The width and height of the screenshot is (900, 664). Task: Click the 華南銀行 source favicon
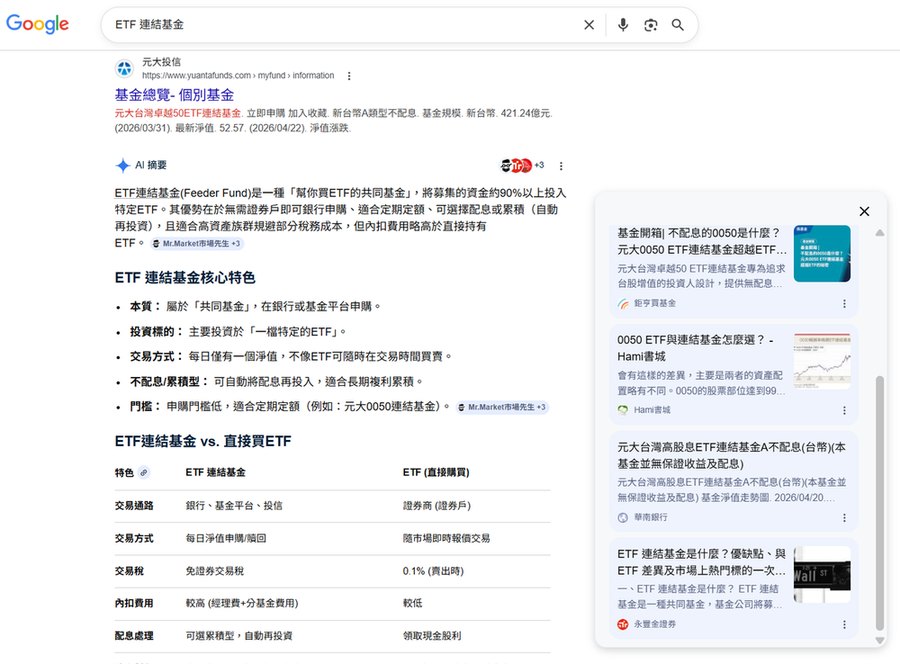[x=623, y=517]
